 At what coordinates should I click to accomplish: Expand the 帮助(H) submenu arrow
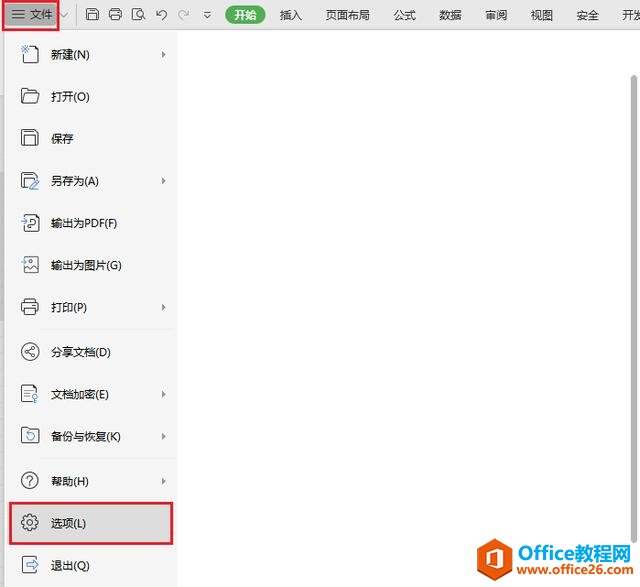coord(163,481)
